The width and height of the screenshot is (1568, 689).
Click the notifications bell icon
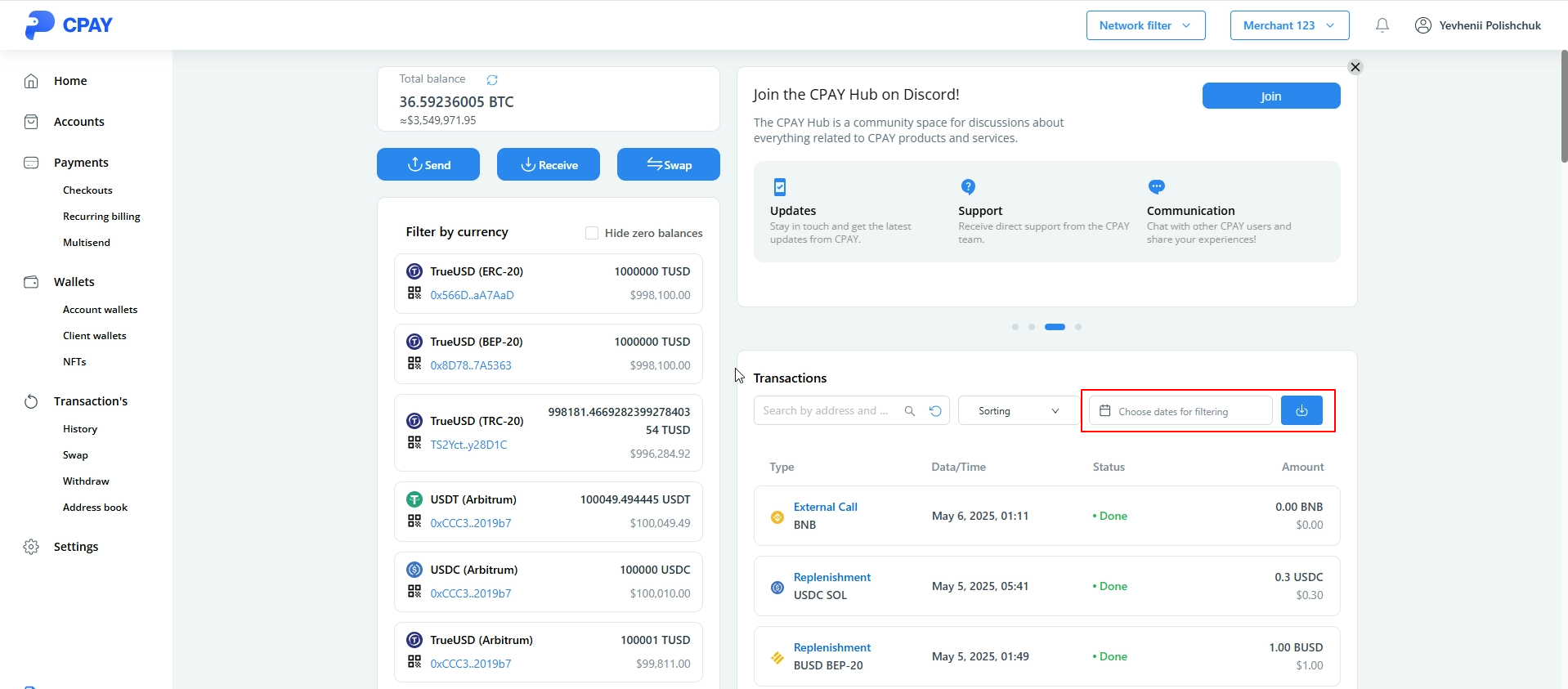[x=1382, y=25]
